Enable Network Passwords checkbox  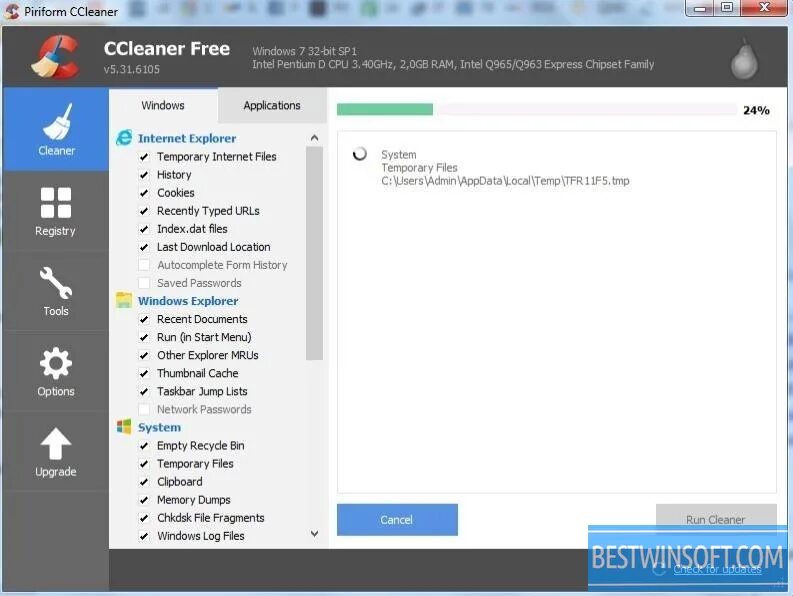coord(144,409)
